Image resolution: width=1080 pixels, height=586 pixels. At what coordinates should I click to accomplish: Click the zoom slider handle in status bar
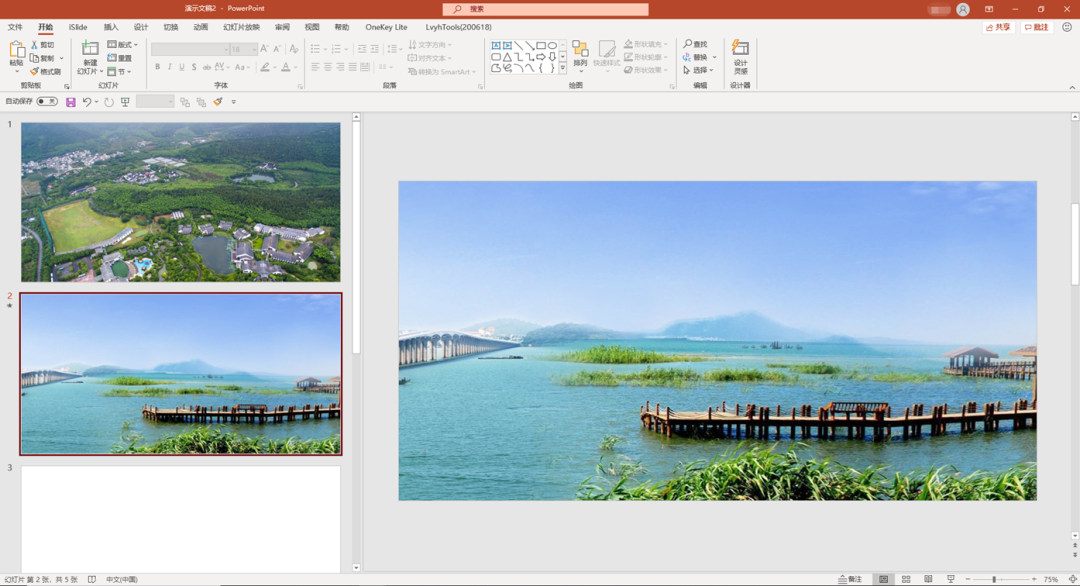(x=994, y=579)
